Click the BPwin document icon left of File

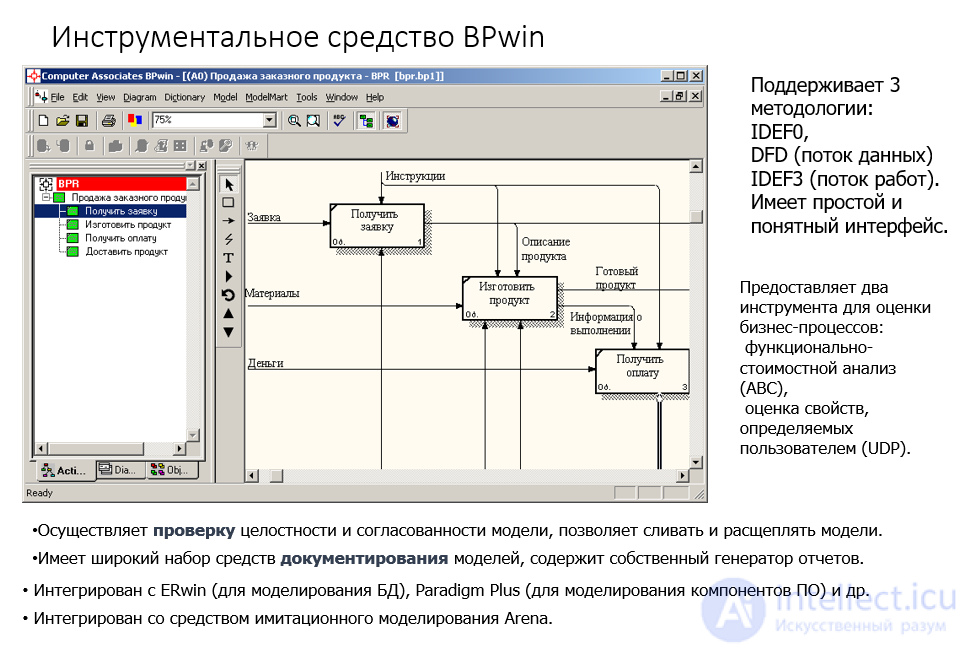42,97
